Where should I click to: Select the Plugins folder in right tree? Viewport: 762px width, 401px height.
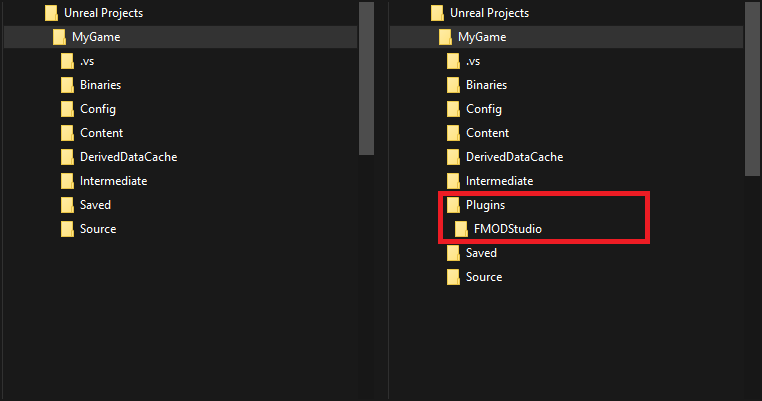(485, 205)
